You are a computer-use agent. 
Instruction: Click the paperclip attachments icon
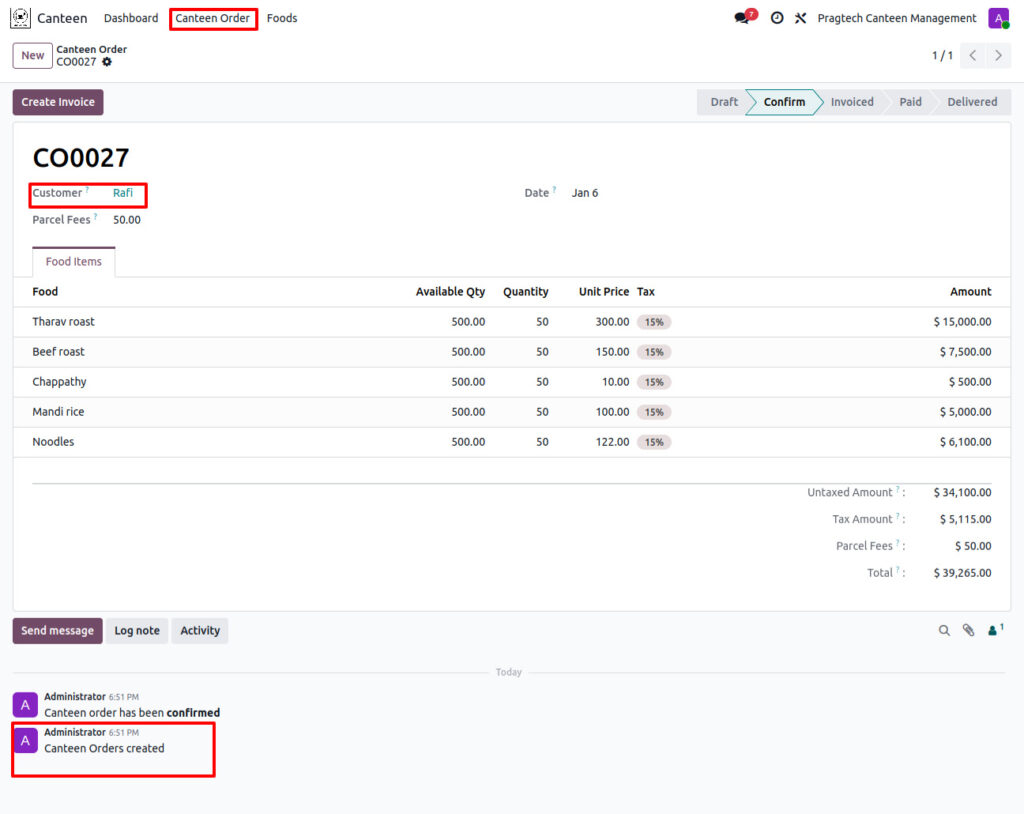tap(968, 631)
